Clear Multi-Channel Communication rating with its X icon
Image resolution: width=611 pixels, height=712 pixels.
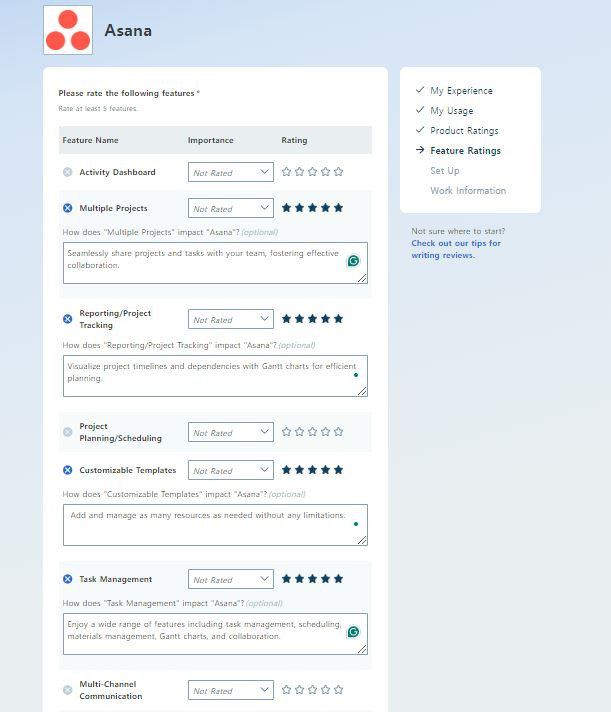68,690
